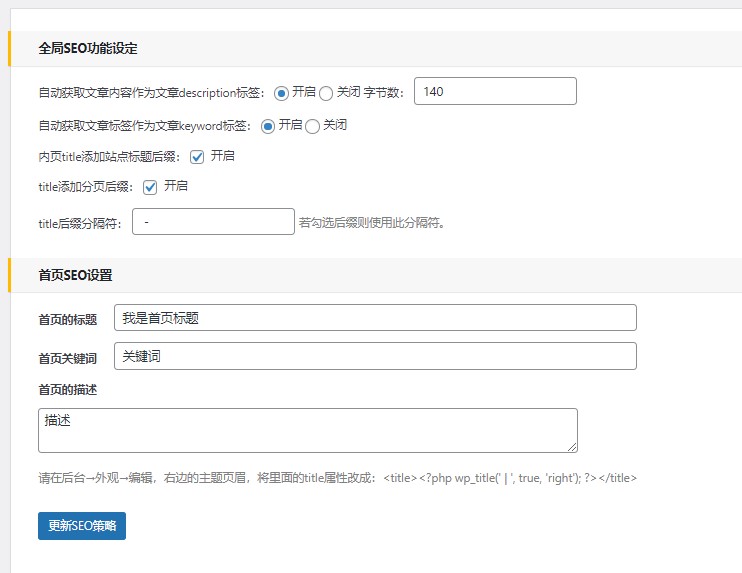Viewport: 742px width, 573px height.
Task: Select 关闭 radio for auto description tag
Action: point(326,92)
